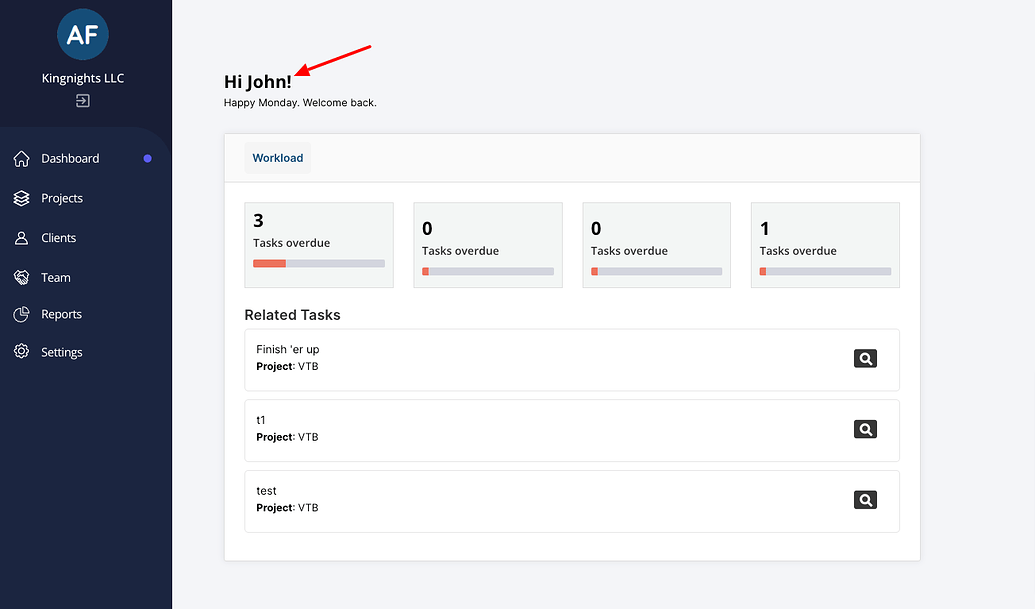This screenshot has width=1035, height=609.
Task: View details of task 't1' via magnifier
Action: click(x=865, y=429)
